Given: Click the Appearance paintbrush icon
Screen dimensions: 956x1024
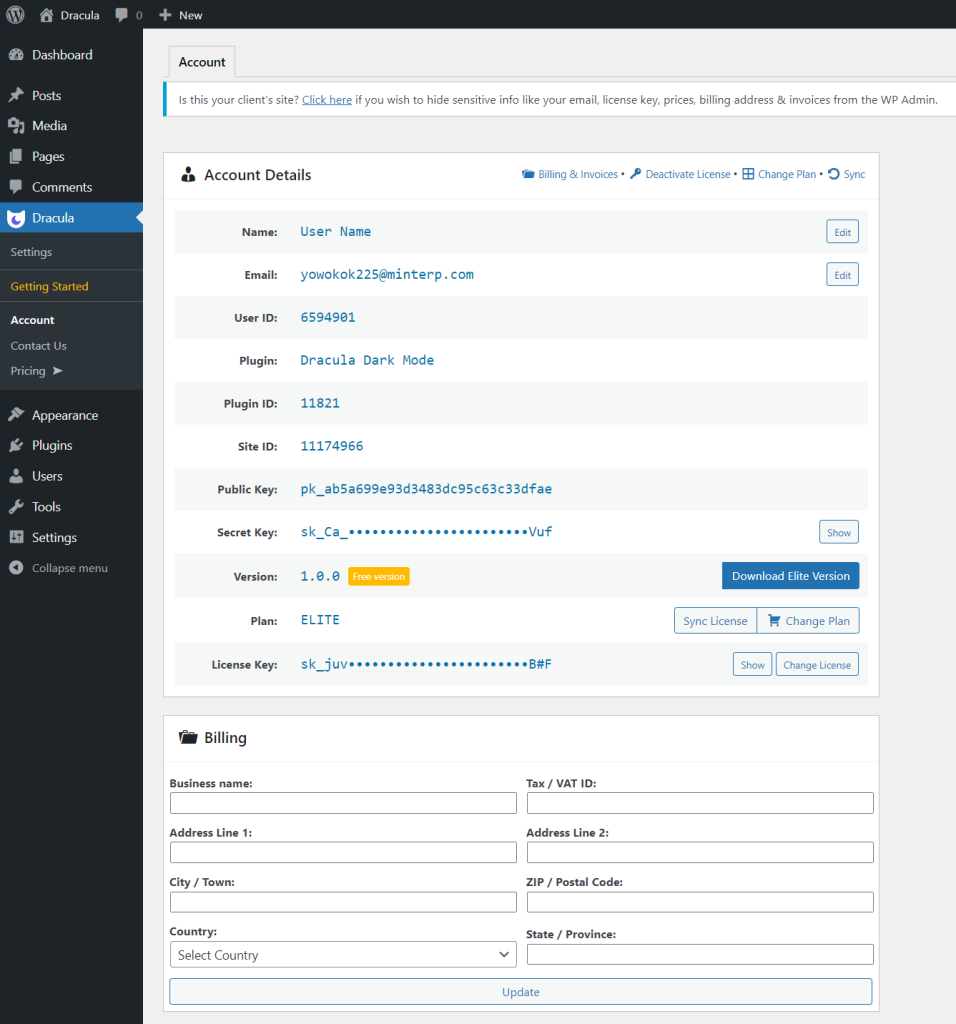Looking at the screenshot, I should coord(16,415).
